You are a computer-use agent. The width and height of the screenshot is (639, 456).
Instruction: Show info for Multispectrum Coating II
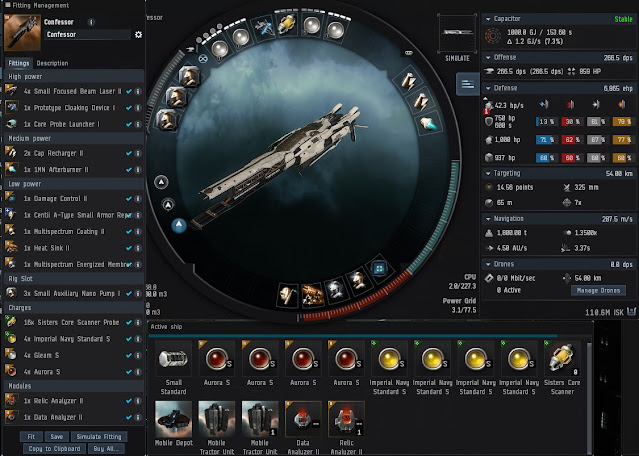click(x=138, y=232)
